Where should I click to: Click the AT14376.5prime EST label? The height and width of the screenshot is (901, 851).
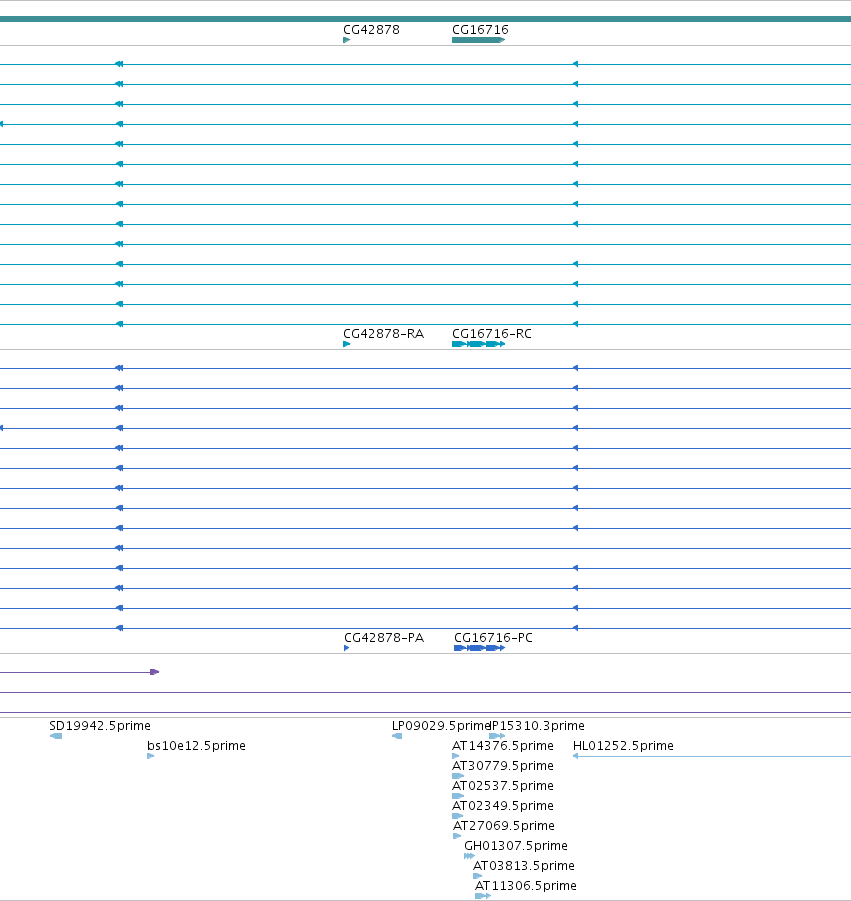tap(503, 745)
